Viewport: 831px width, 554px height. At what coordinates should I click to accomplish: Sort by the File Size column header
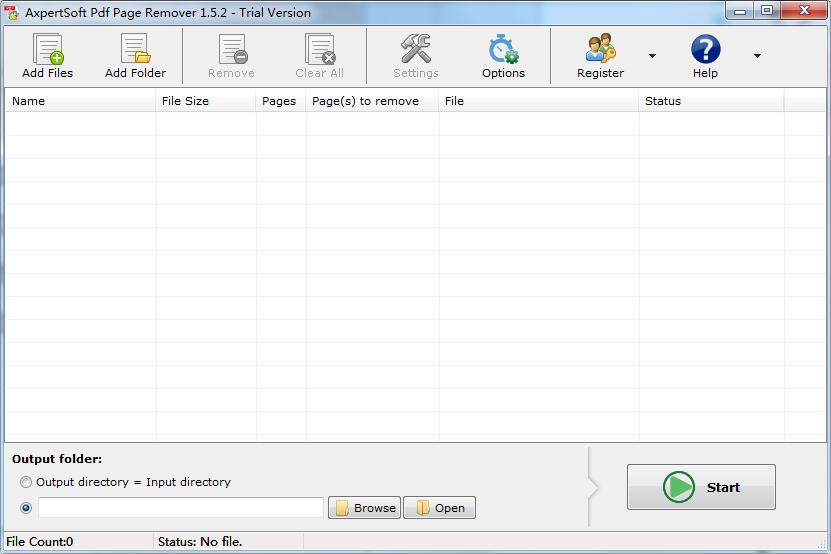coord(206,101)
